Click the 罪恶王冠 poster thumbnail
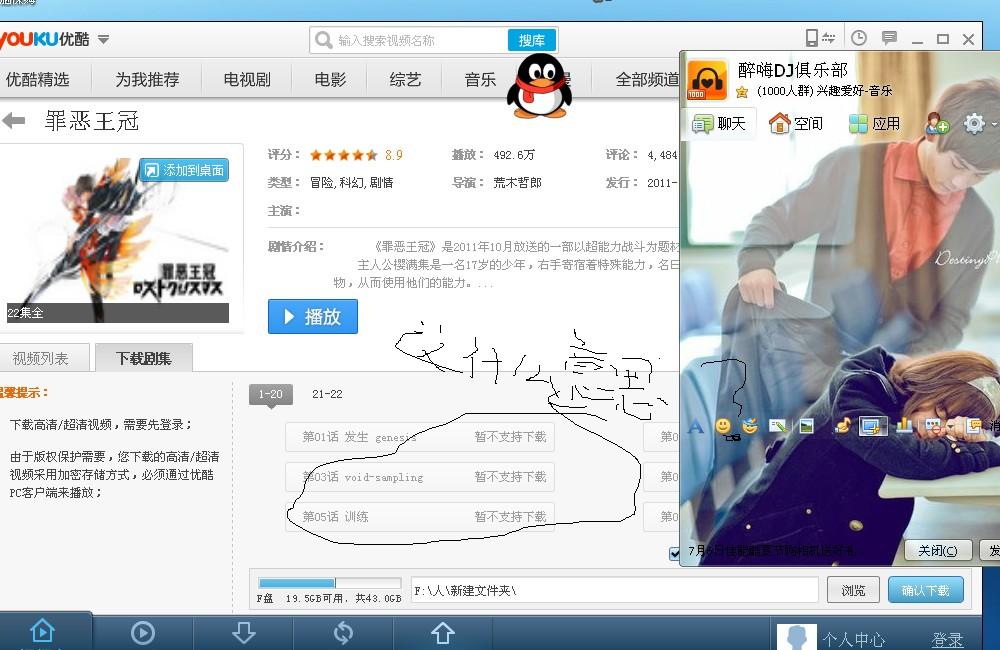Image resolution: width=1000 pixels, height=650 pixels. click(118, 239)
